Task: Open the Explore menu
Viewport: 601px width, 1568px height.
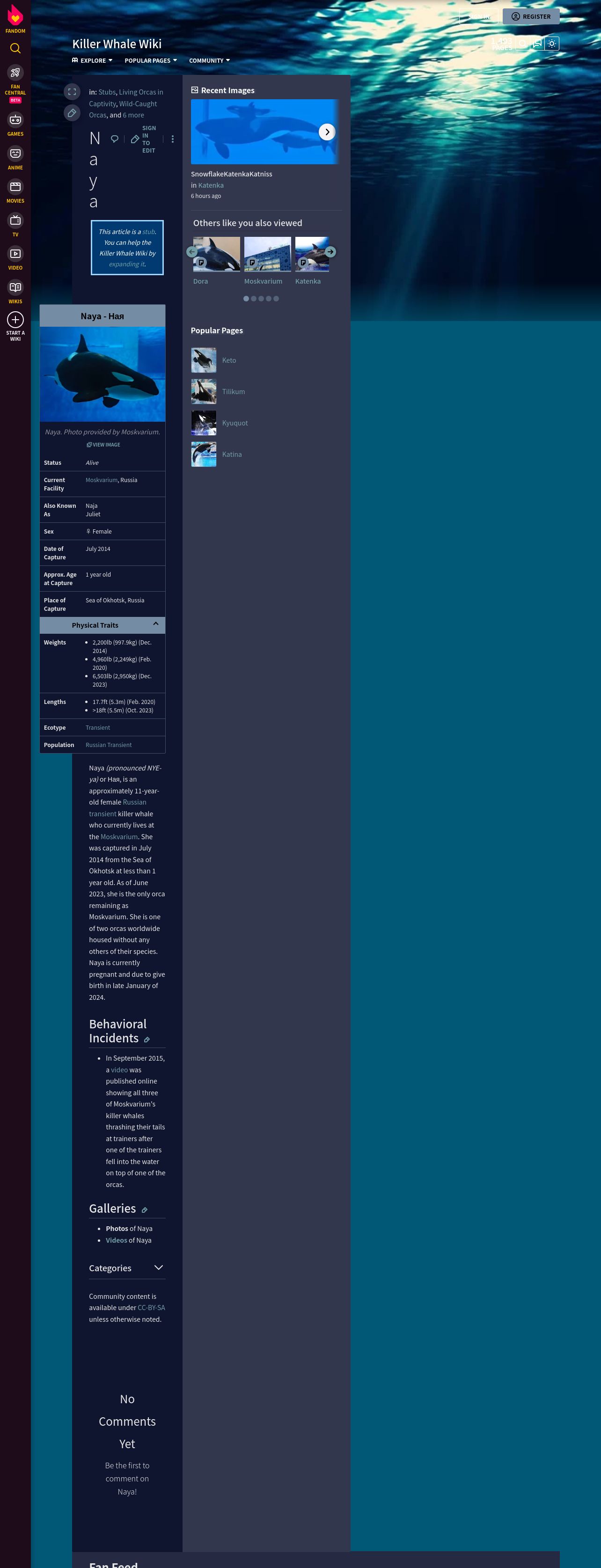Action: [92, 60]
